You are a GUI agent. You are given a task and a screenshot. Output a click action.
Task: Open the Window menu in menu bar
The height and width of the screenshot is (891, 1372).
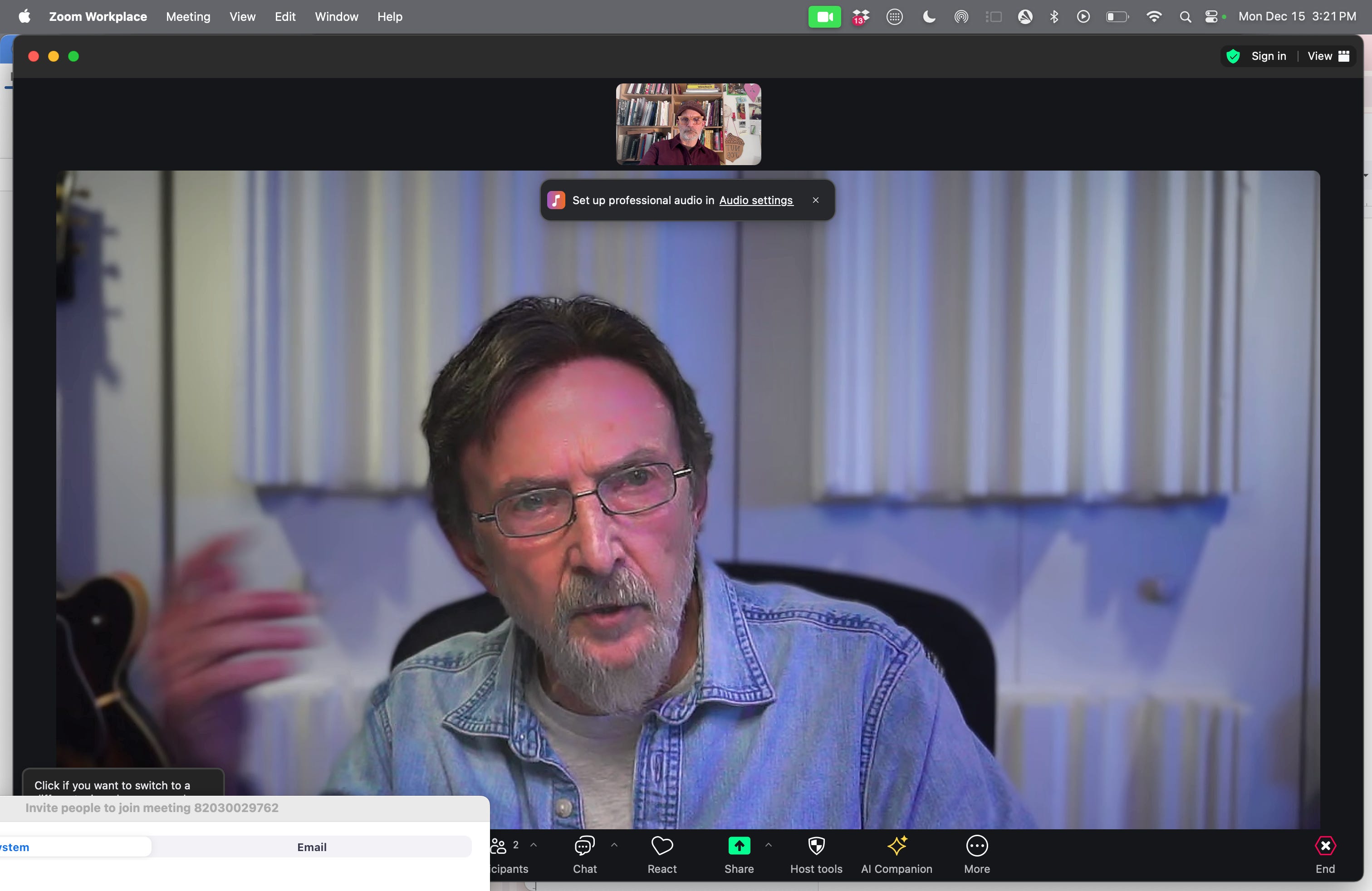point(337,17)
